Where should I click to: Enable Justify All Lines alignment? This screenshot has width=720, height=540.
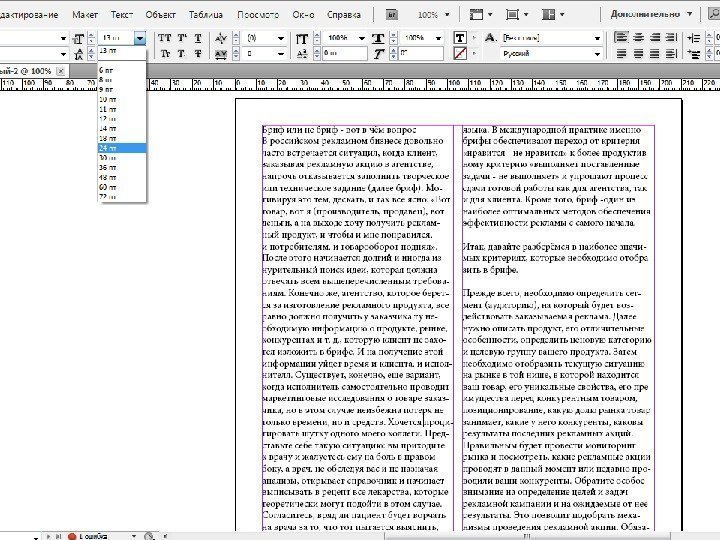pyautogui.click(x=655, y=54)
